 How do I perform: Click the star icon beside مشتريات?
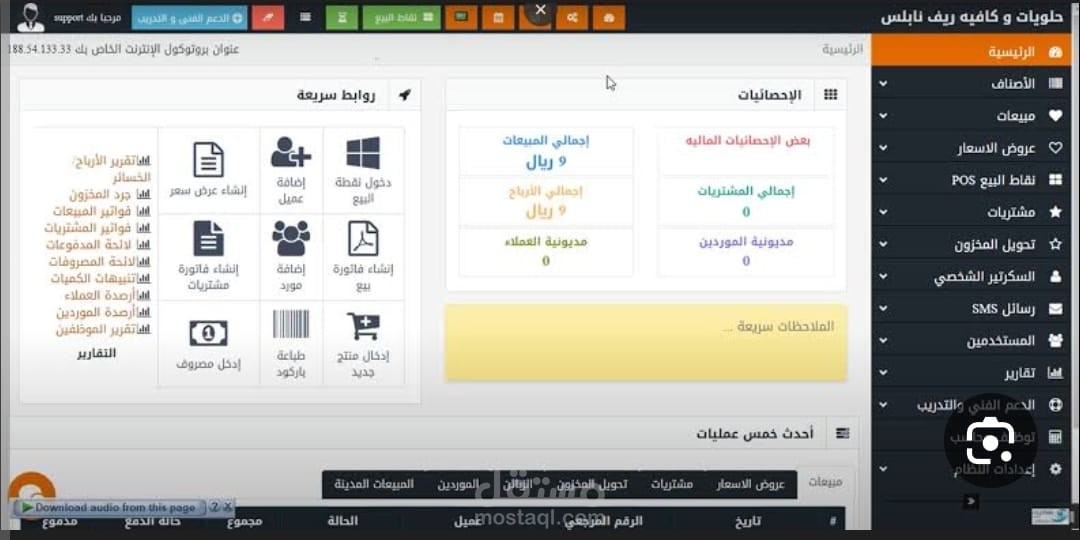coord(1055,212)
